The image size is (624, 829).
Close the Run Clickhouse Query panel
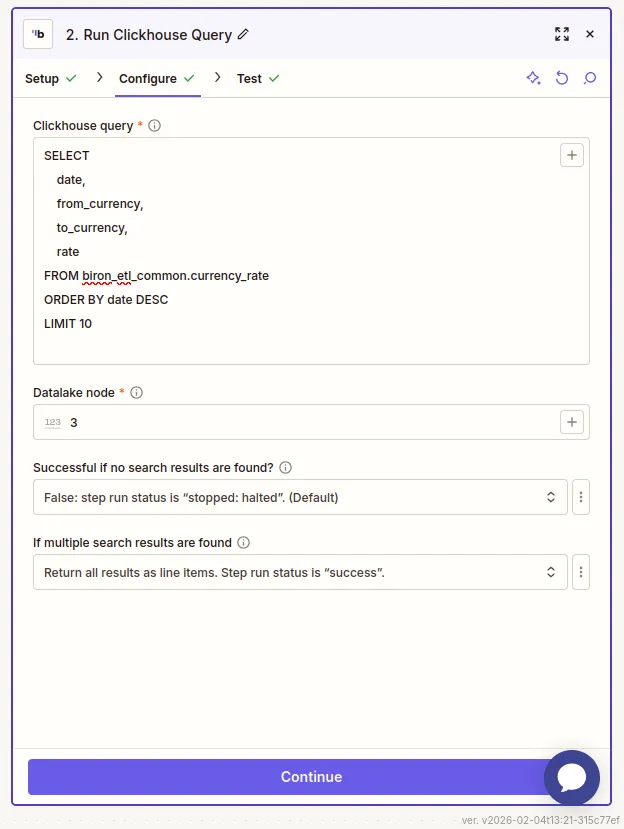tap(590, 34)
